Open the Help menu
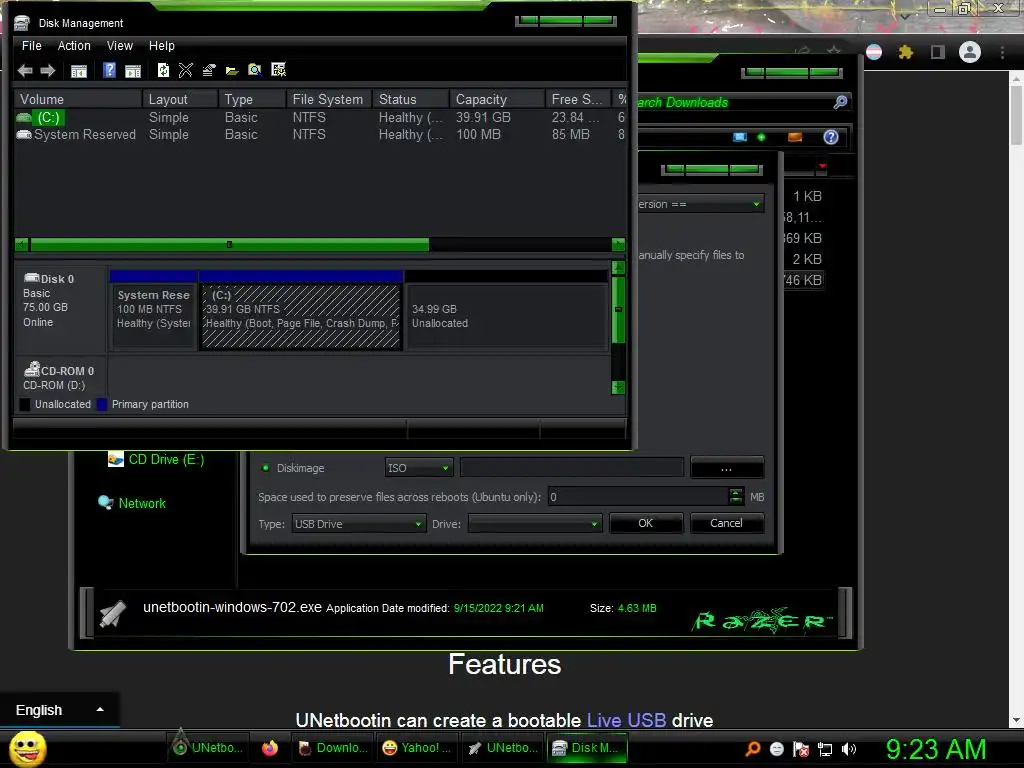 [x=161, y=46]
